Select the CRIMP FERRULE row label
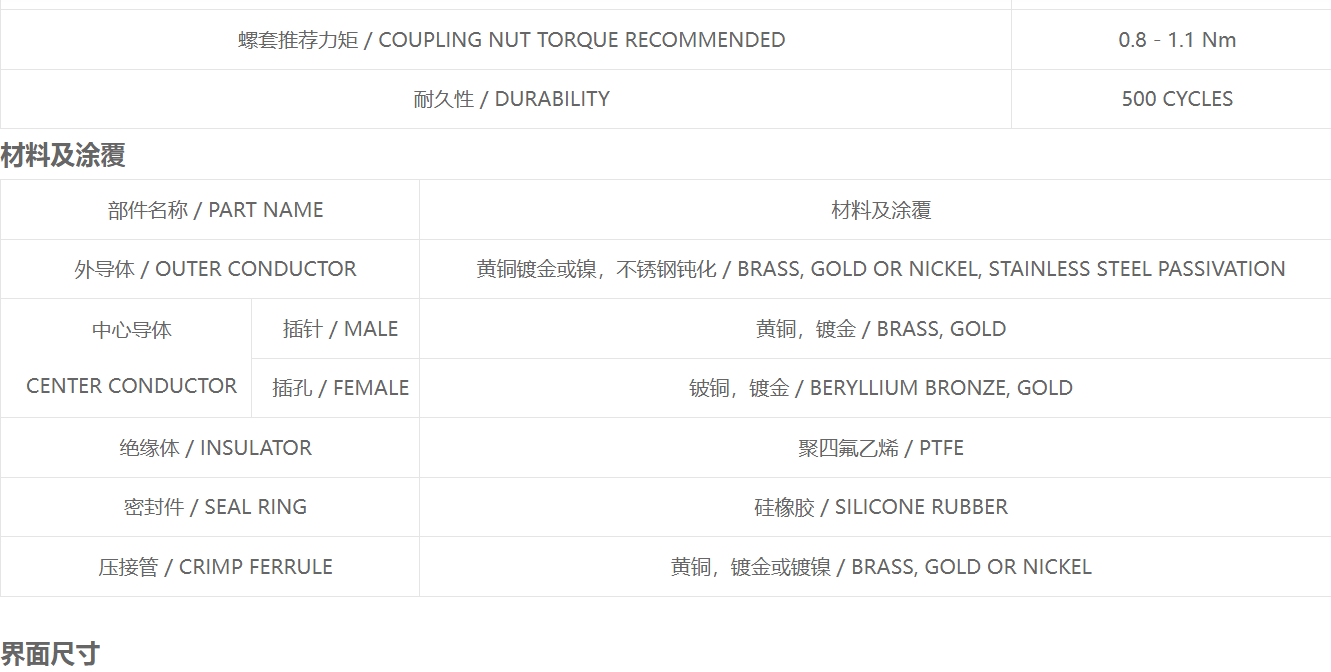The image size is (1331, 672). click(x=210, y=567)
